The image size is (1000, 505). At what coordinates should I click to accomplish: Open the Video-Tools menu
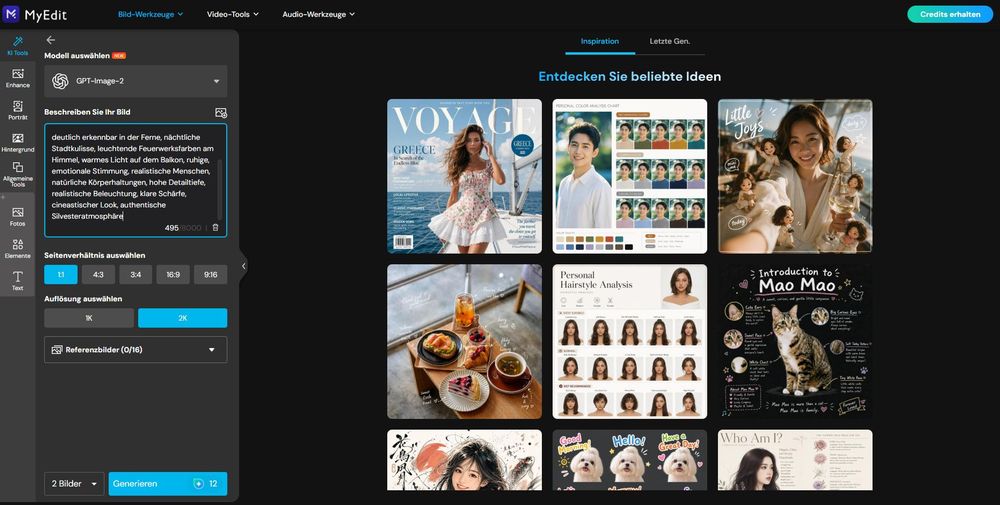(x=233, y=14)
